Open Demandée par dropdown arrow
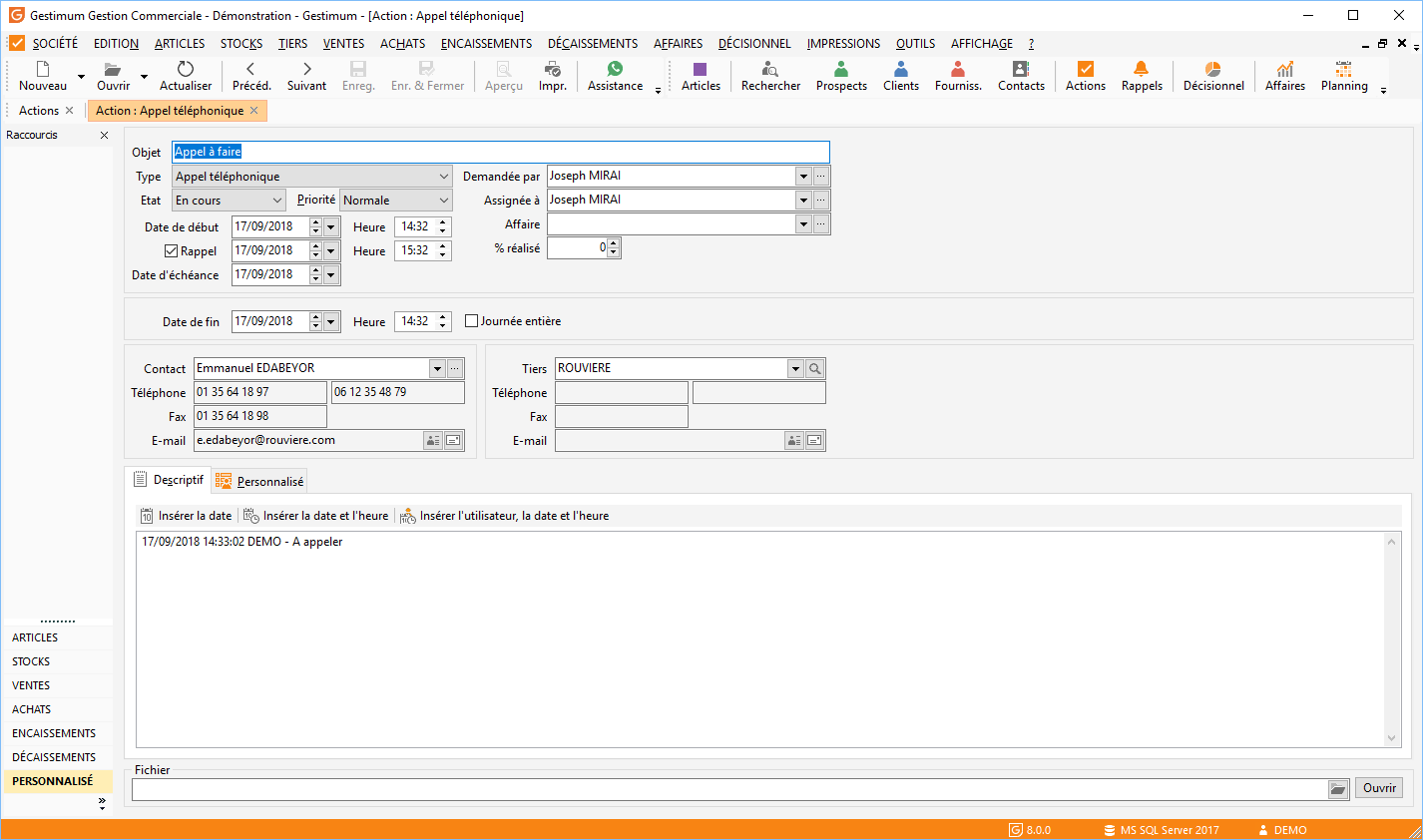 (803, 176)
